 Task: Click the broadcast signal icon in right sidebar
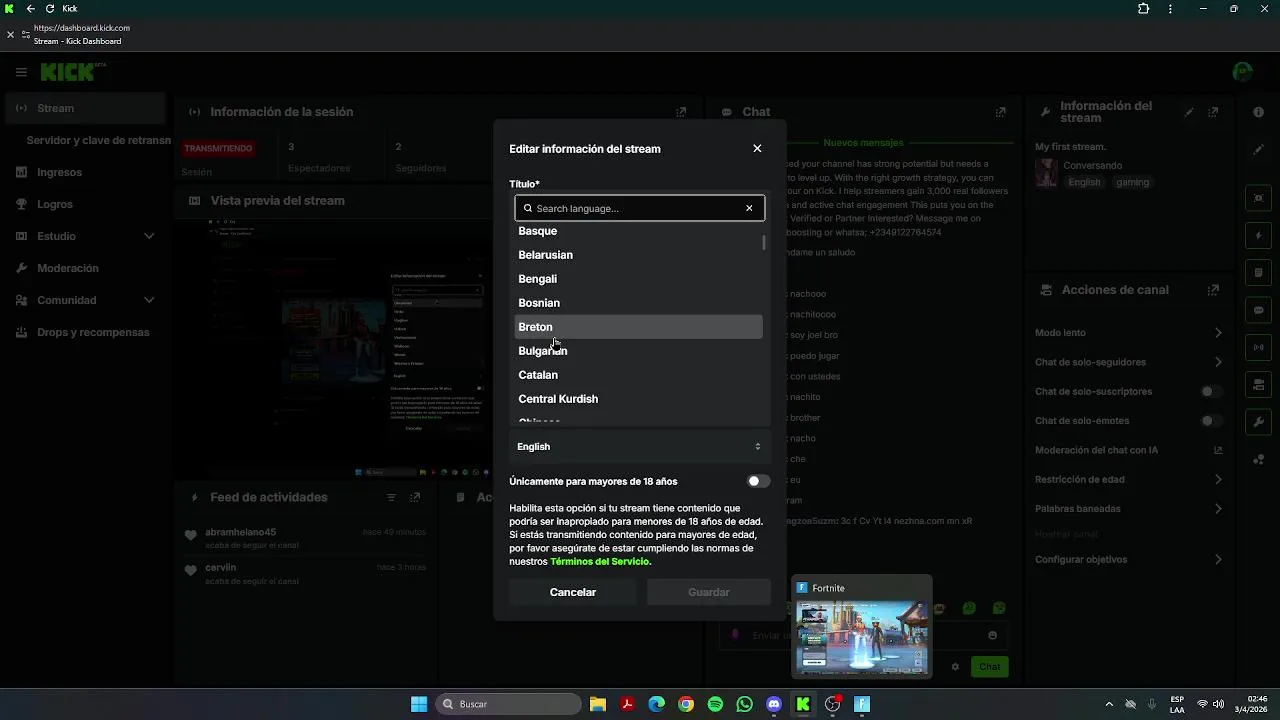pyautogui.click(x=1259, y=348)
